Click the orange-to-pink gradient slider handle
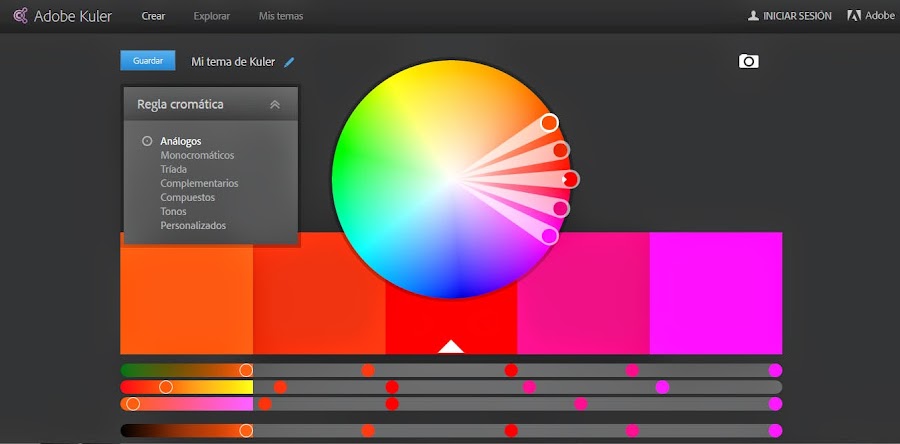 133,404
